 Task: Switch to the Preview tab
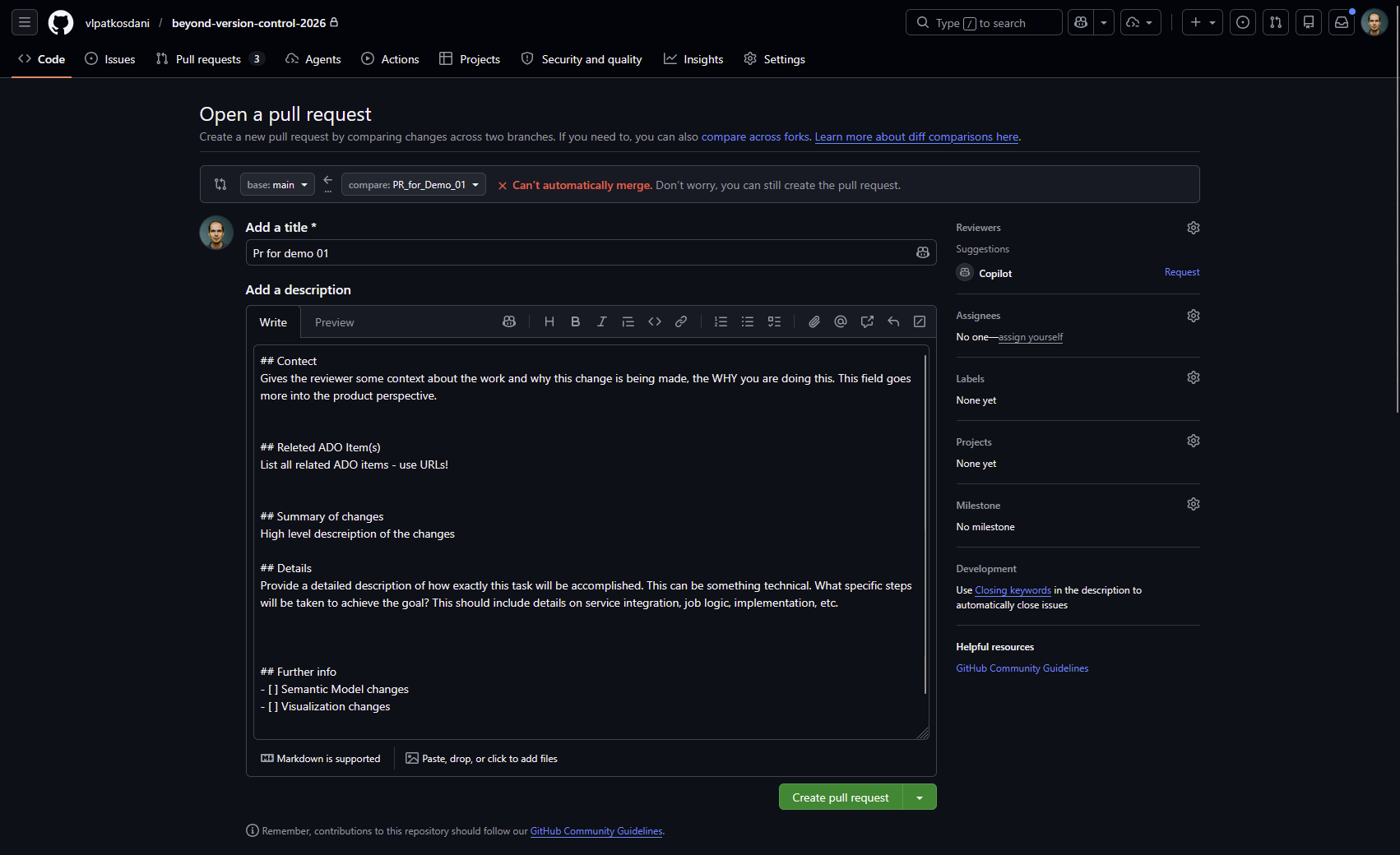tap(335, 322)
